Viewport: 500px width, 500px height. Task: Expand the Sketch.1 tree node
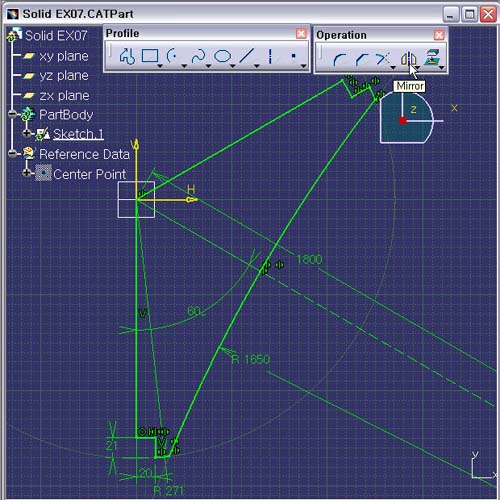pos(27,133)
